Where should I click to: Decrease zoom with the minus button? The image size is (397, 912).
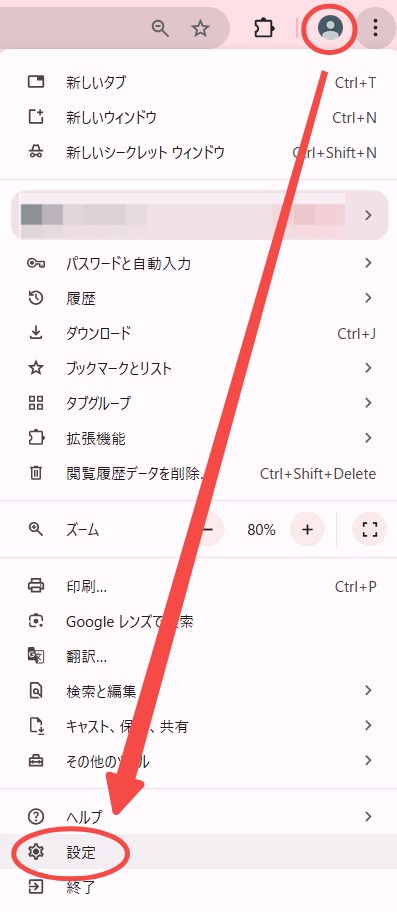209,529
